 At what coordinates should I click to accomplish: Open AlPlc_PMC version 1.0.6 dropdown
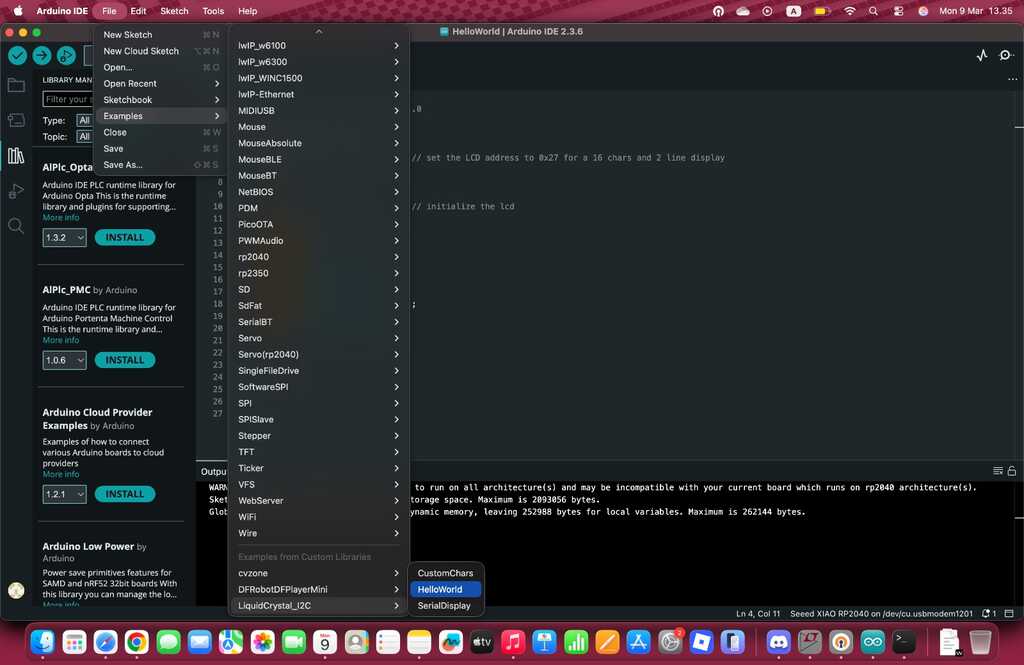[x=65, y=360]
